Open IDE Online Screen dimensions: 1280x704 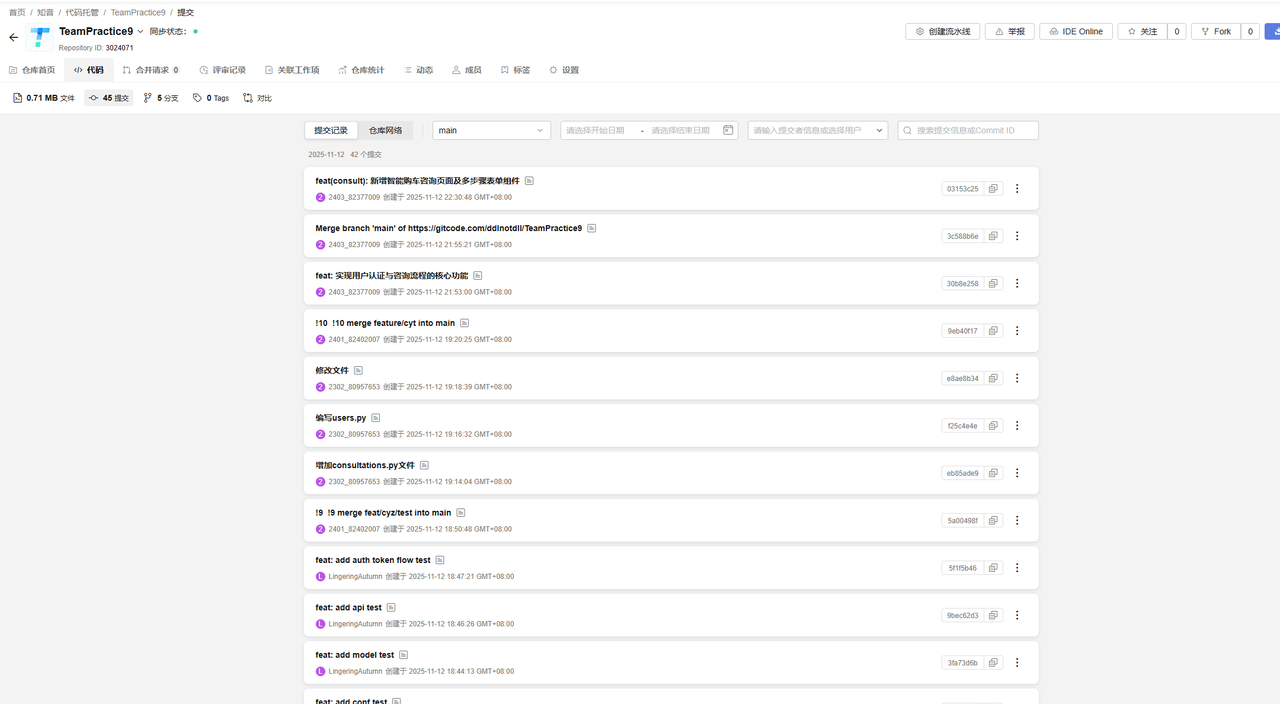coord(1076,31)
